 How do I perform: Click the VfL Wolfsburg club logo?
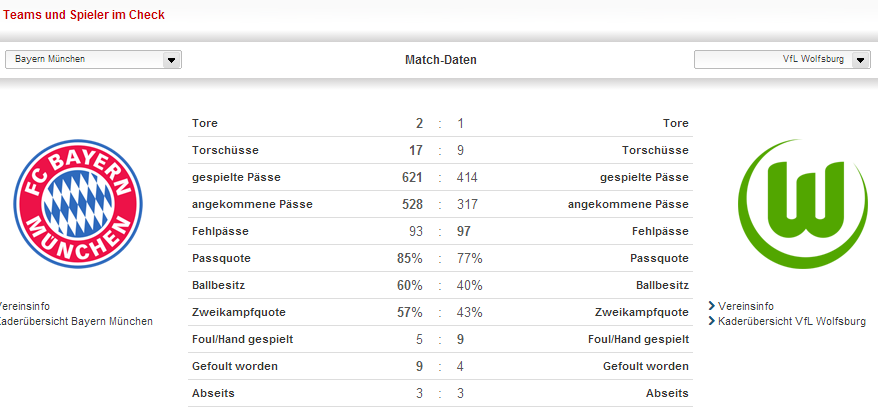[x=802, y=204]
